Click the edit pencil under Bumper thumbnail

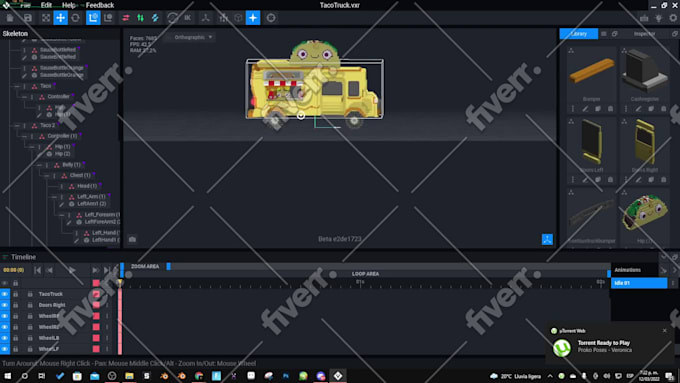tap(585, 108)
